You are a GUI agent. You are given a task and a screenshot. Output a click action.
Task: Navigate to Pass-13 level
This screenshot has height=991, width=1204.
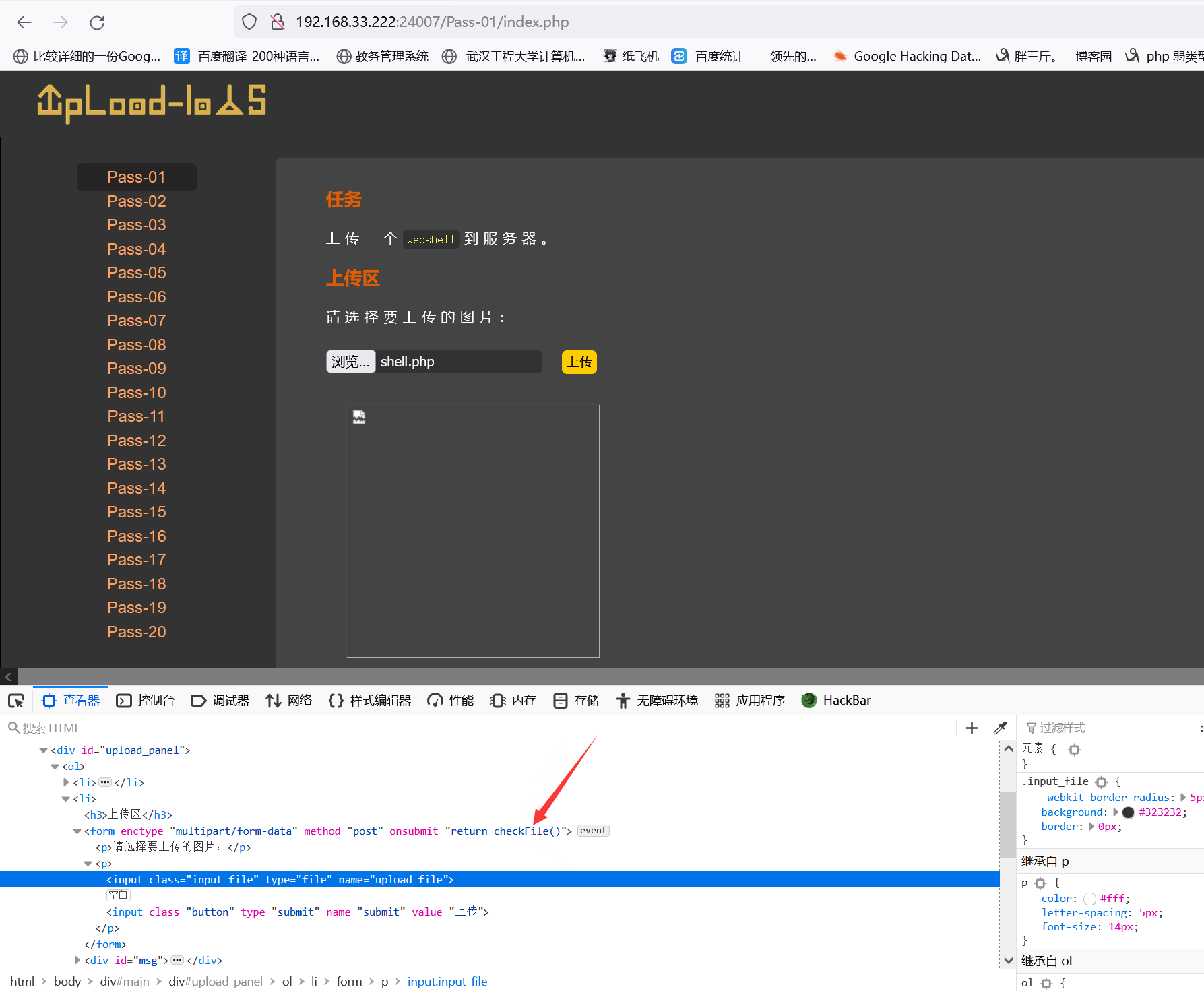[x=136, y=464]
